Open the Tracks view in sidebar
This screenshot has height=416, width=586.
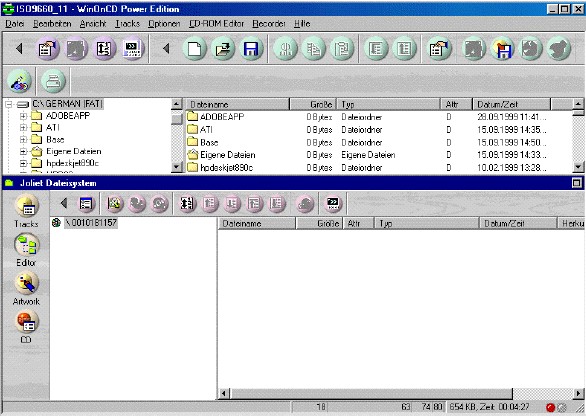click(26, 211)
